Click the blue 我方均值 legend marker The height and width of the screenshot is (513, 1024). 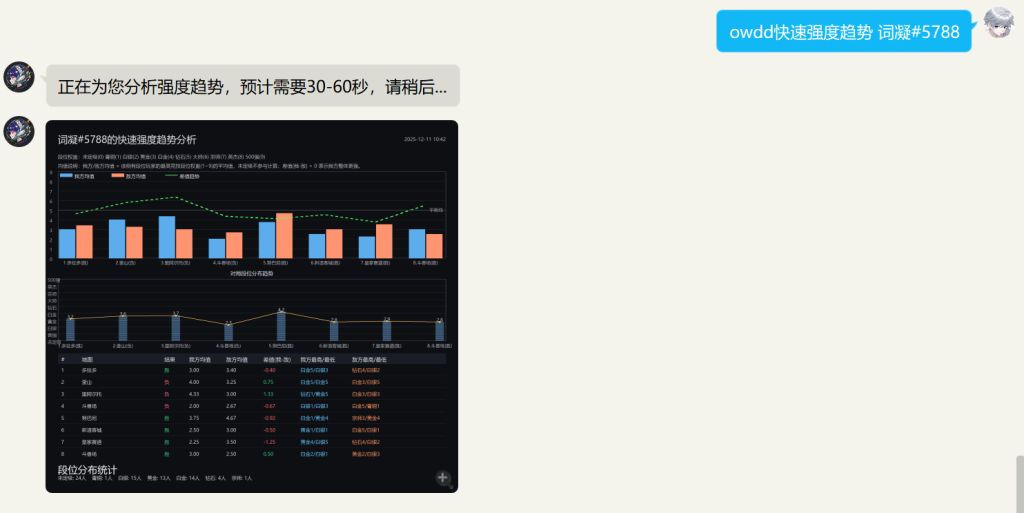[66, 176]
